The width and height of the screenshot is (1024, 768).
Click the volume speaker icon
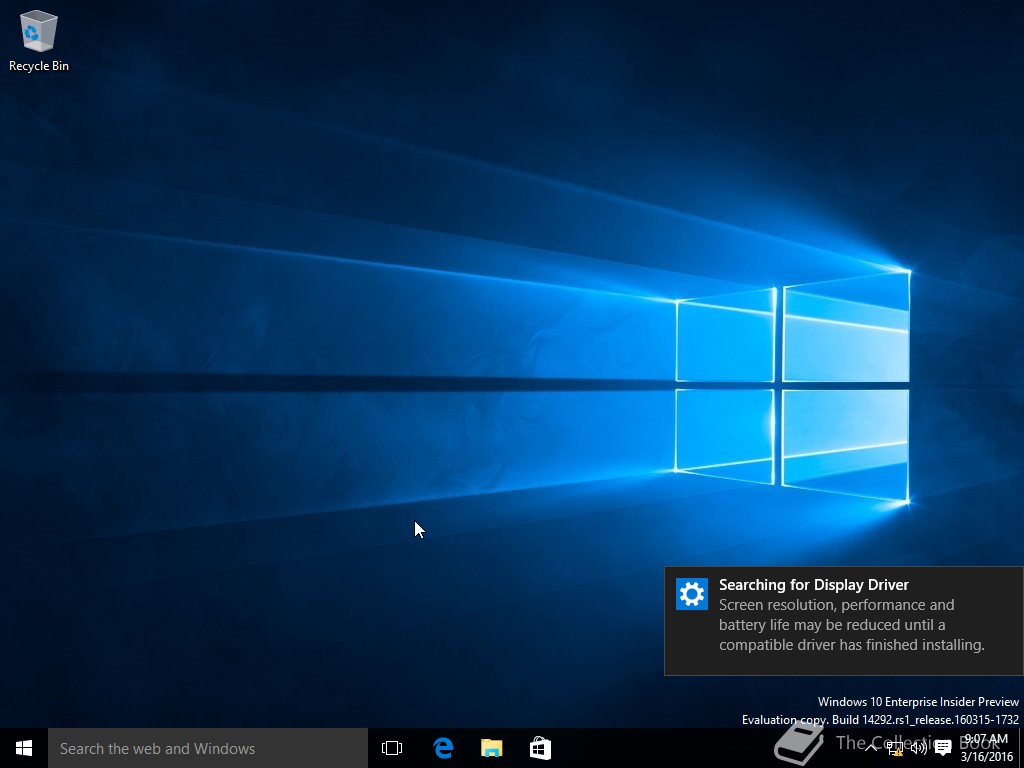point(919,748)
